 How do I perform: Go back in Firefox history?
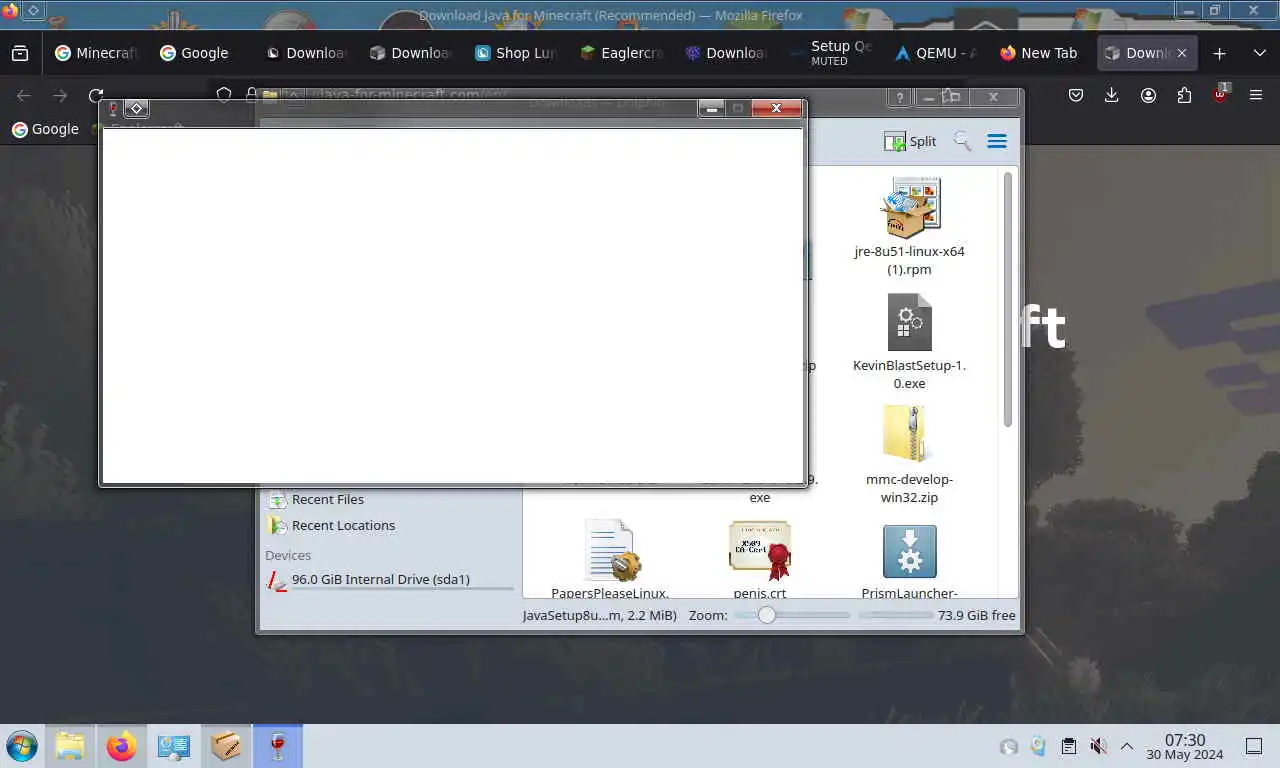(24, 96)
